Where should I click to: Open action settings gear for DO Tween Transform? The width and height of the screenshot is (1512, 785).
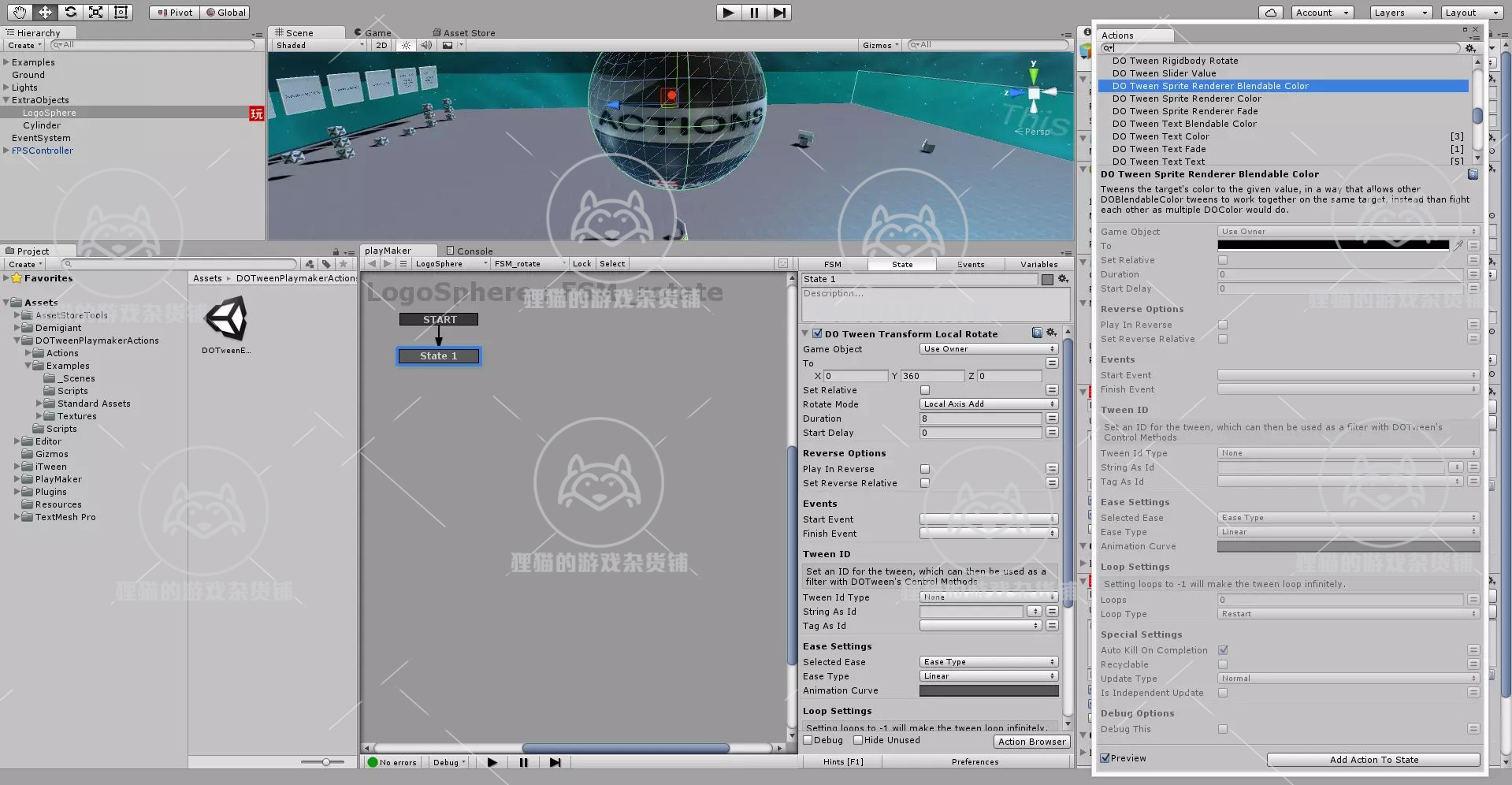click(1051, 333)
